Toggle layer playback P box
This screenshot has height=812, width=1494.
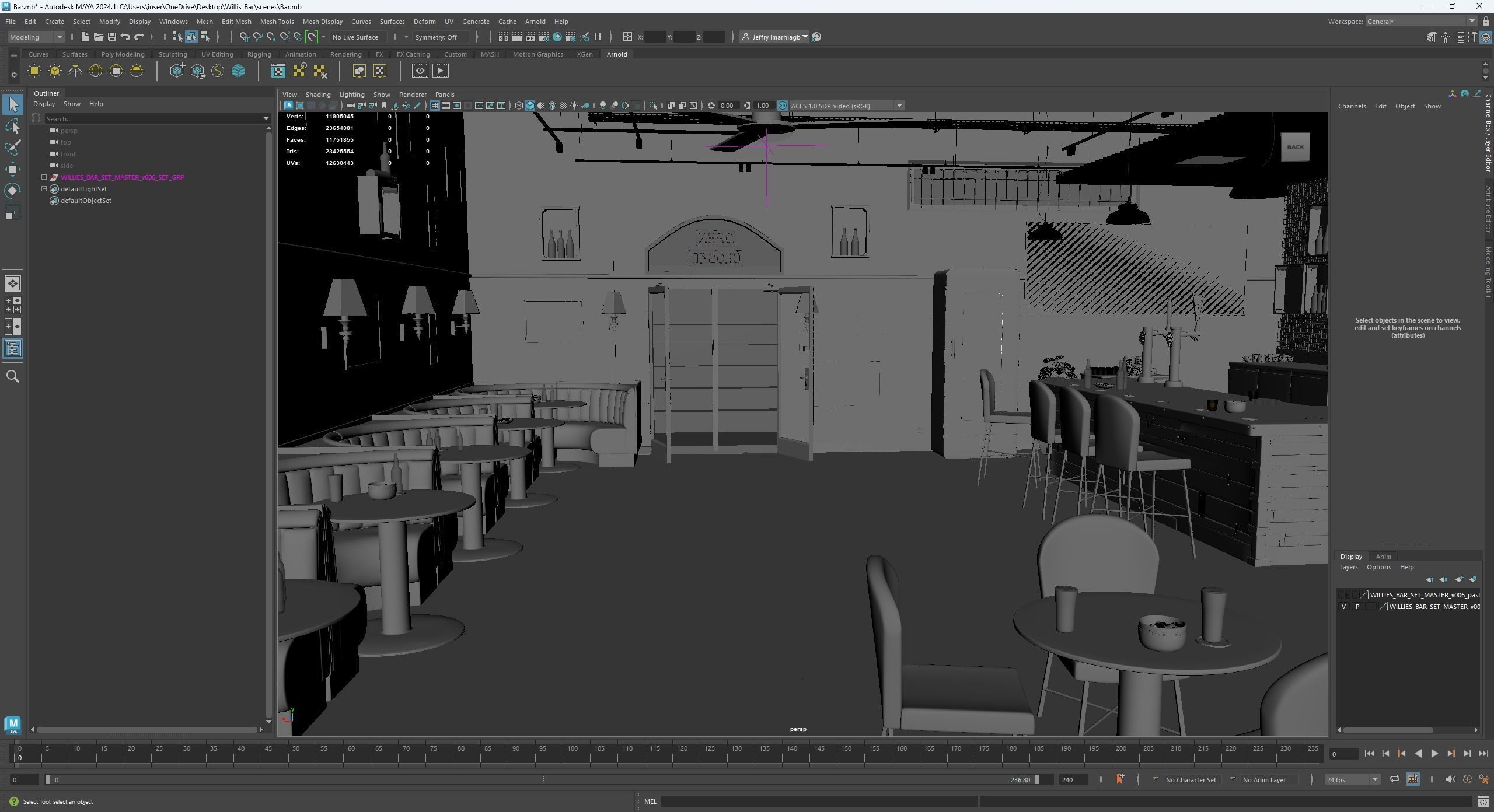pos(1357,607)
